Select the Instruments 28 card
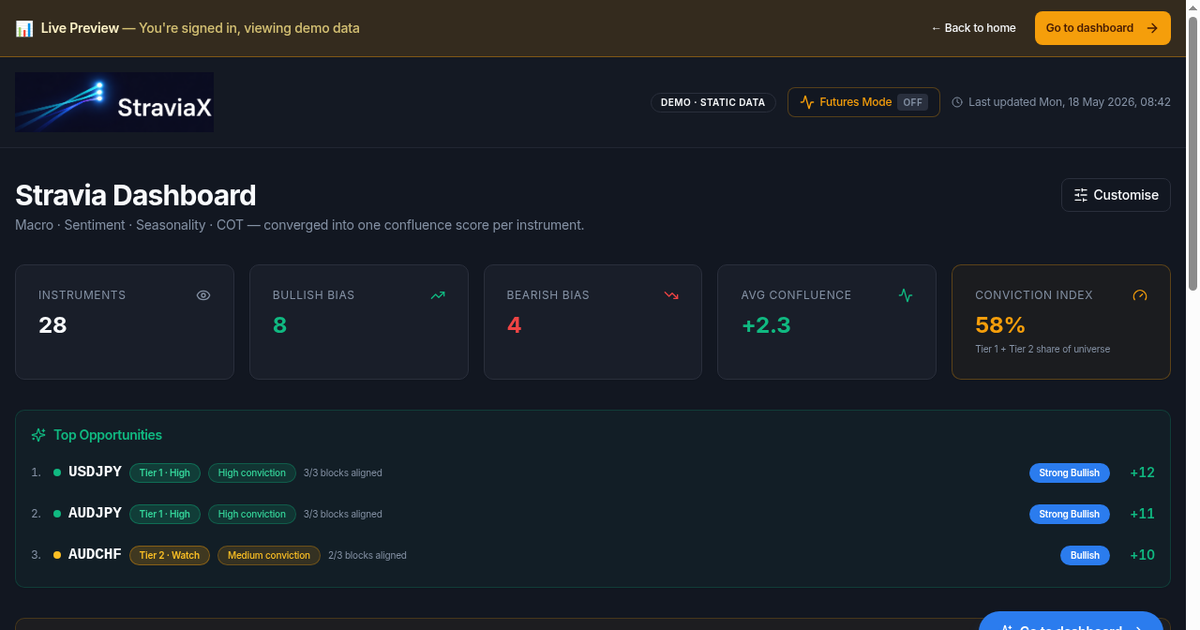Image resolution: width=1200 pixels, height=630 pixels. coord(124,322)
